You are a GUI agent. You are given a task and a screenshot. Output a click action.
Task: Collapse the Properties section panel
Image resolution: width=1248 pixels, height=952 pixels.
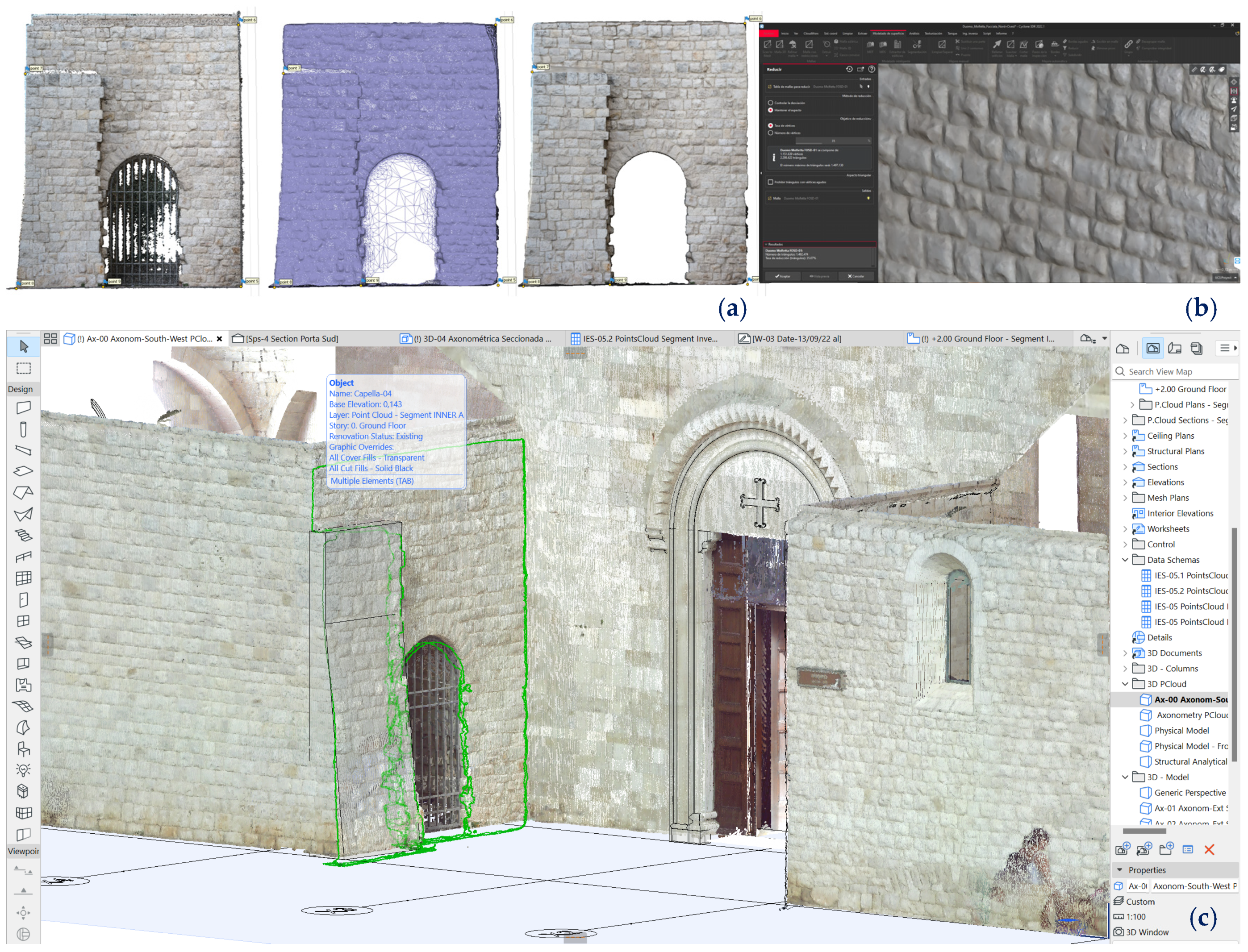point(1119,870)
